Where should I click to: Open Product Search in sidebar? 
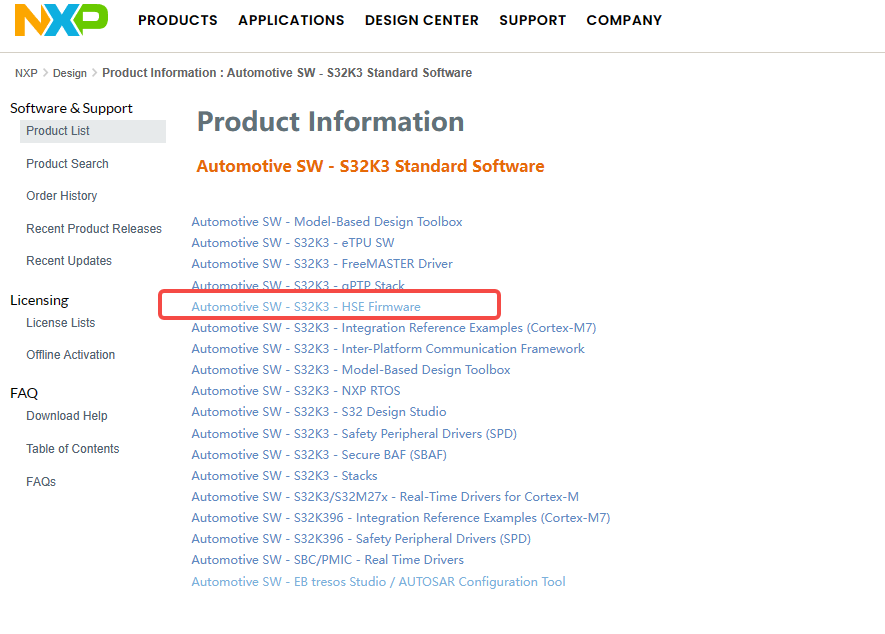tap(67, 164)
